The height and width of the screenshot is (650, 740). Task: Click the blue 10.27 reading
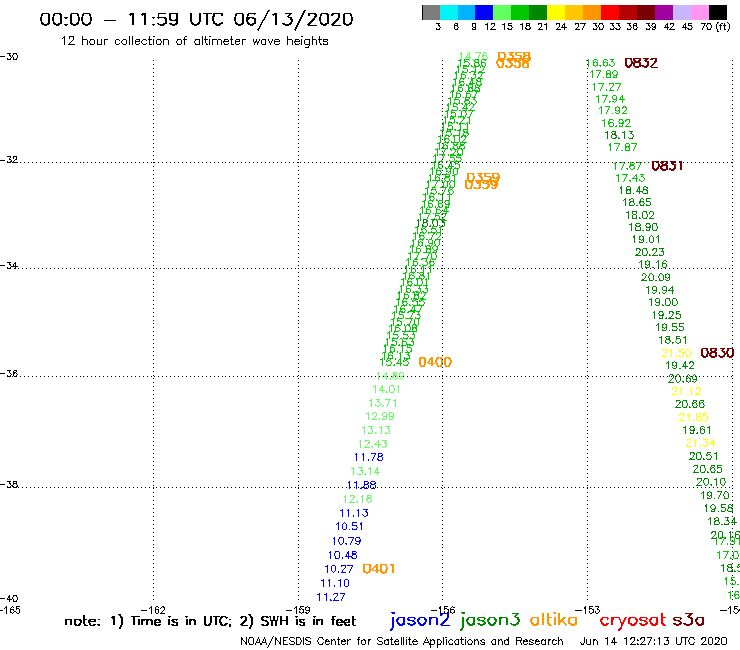pyautogui.click(x=339, y=569)
